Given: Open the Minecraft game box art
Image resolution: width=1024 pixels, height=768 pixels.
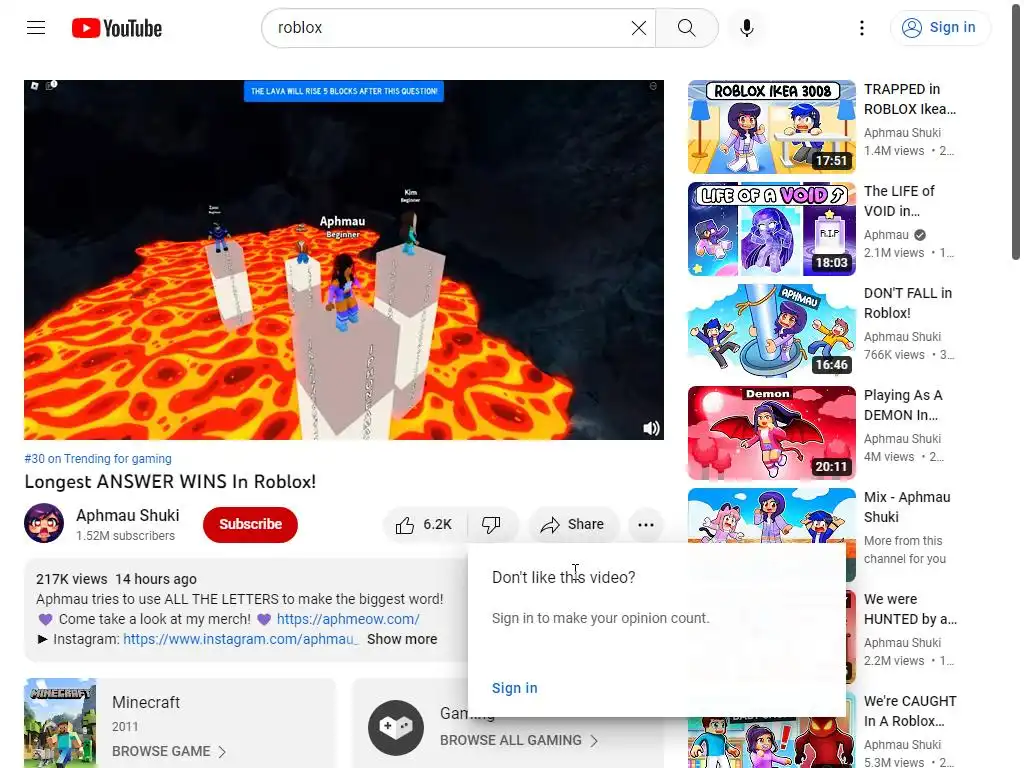Looking at the screenshot, I should pyautogui.click(x=60, y=723).
